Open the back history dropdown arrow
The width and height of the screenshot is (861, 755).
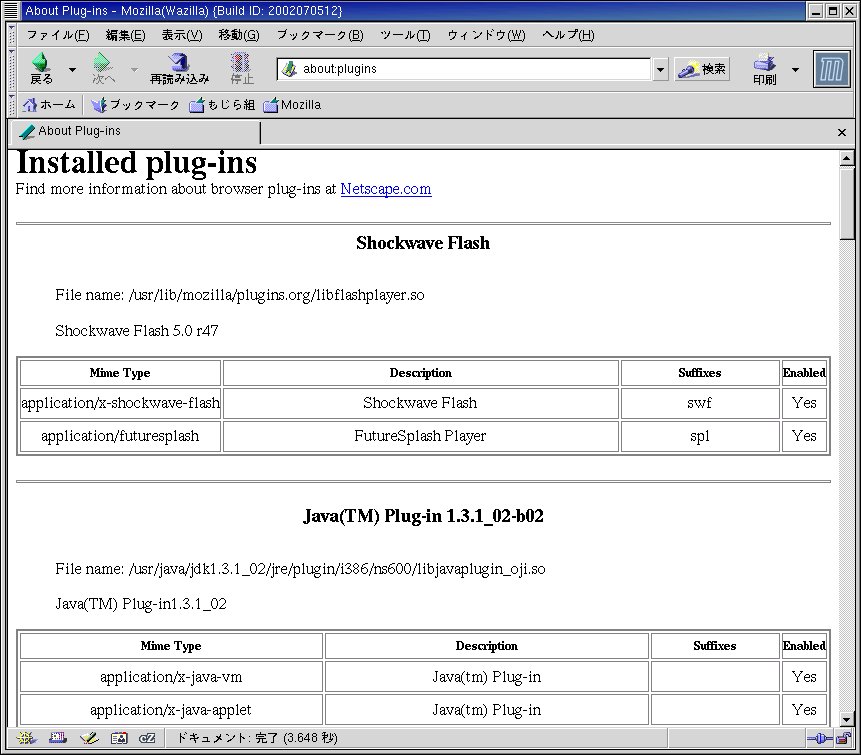pos(72,70)
